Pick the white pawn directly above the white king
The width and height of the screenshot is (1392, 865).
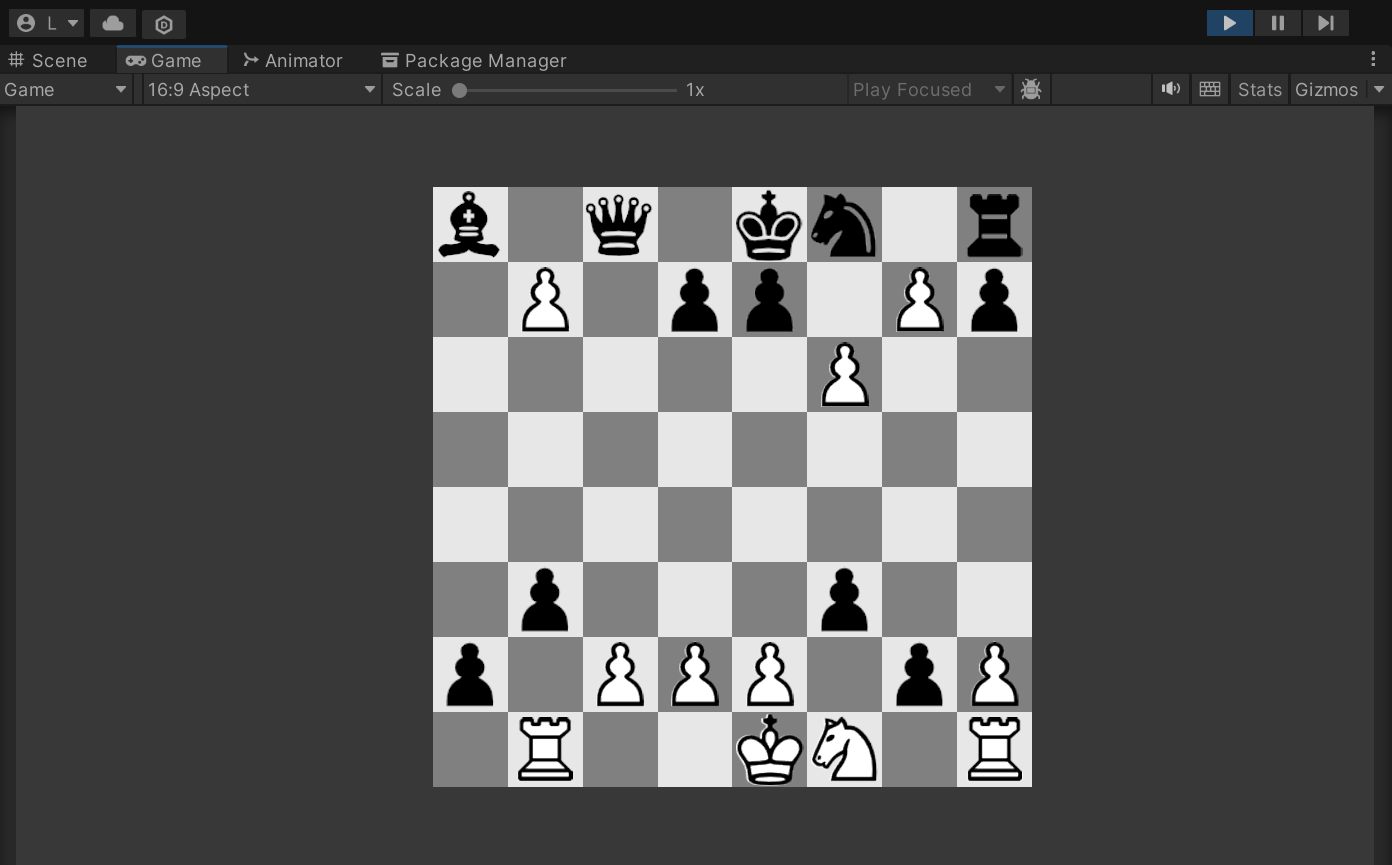[x=769, y=675]
